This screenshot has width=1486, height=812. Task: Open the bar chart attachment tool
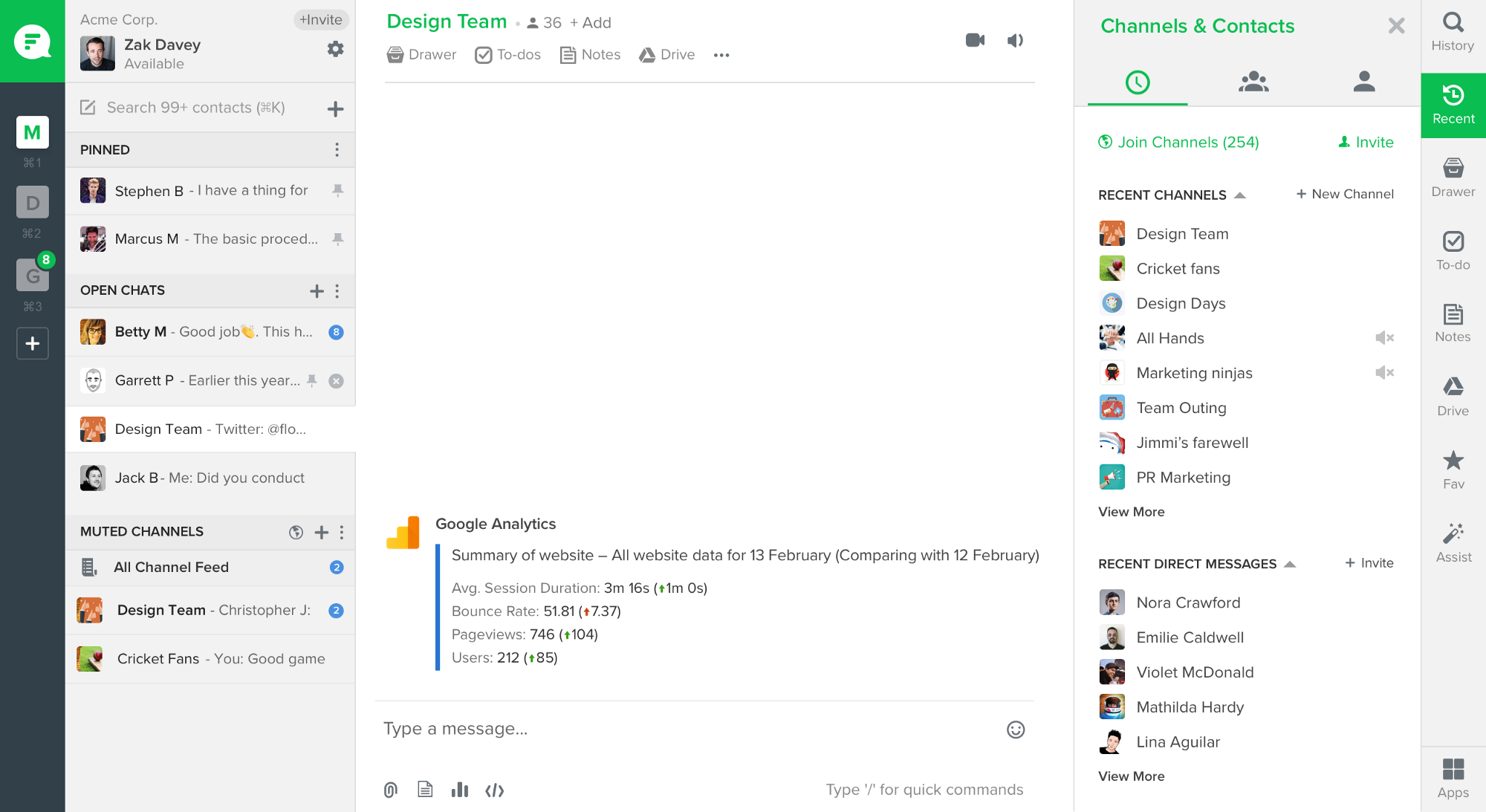[459, 788]
